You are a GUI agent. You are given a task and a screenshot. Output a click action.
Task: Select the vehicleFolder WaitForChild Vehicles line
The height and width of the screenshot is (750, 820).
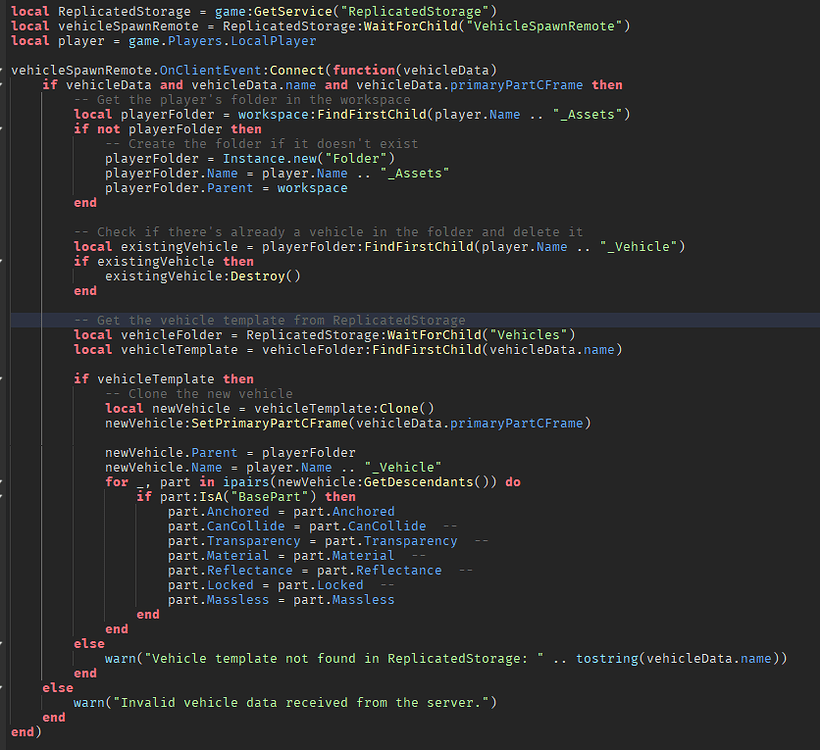[x=300, y=334]
